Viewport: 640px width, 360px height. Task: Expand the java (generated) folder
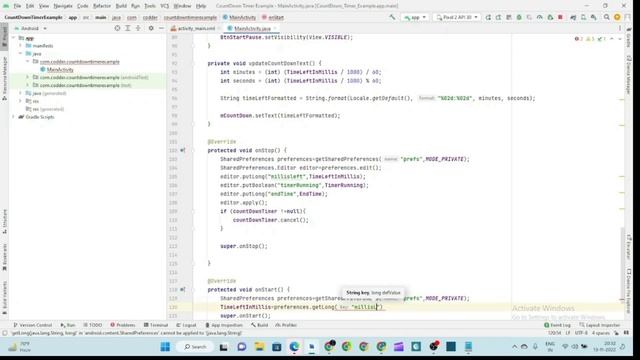[x=21, y=93]
